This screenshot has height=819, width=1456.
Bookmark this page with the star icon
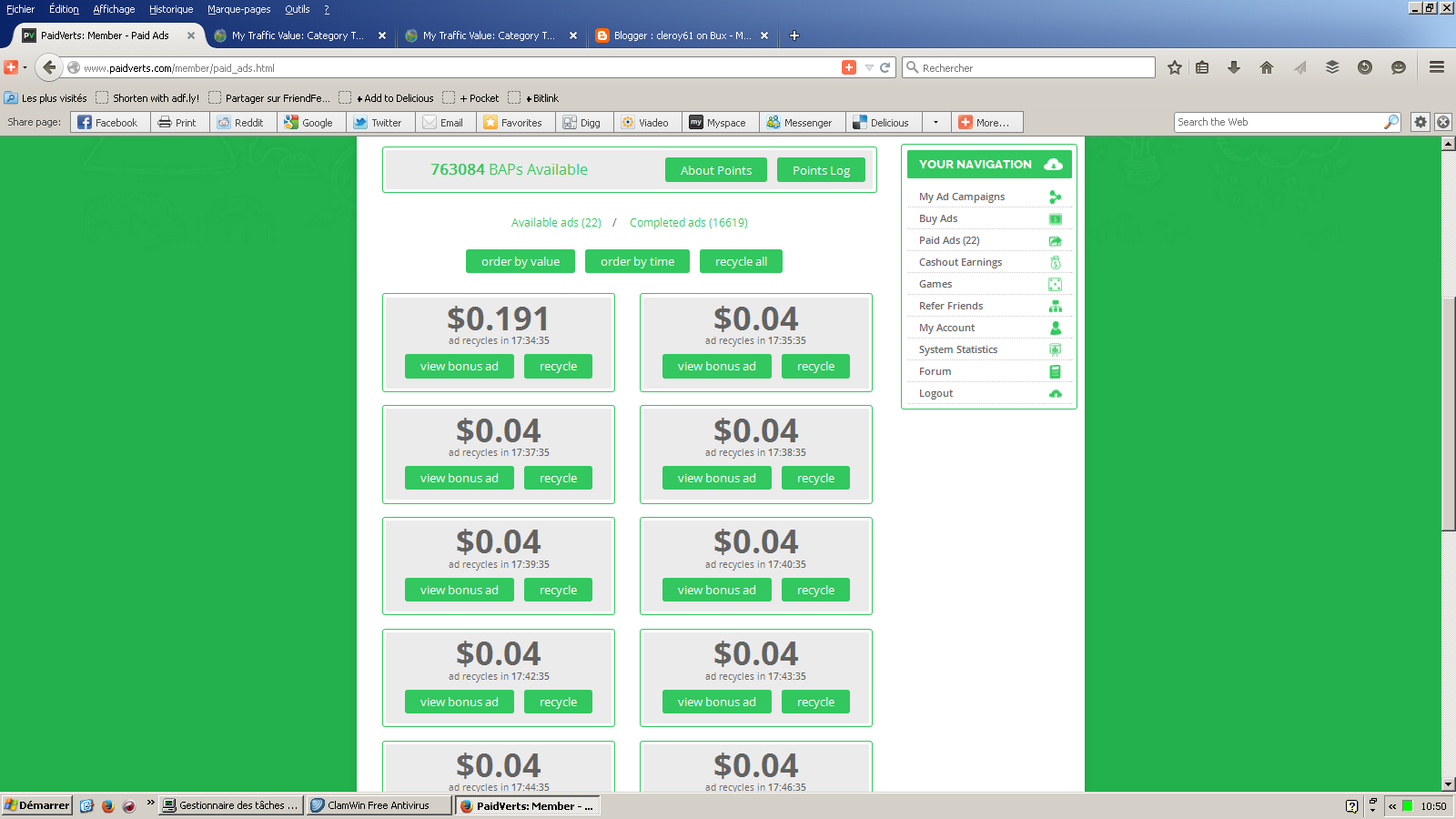click(1175, 67)
